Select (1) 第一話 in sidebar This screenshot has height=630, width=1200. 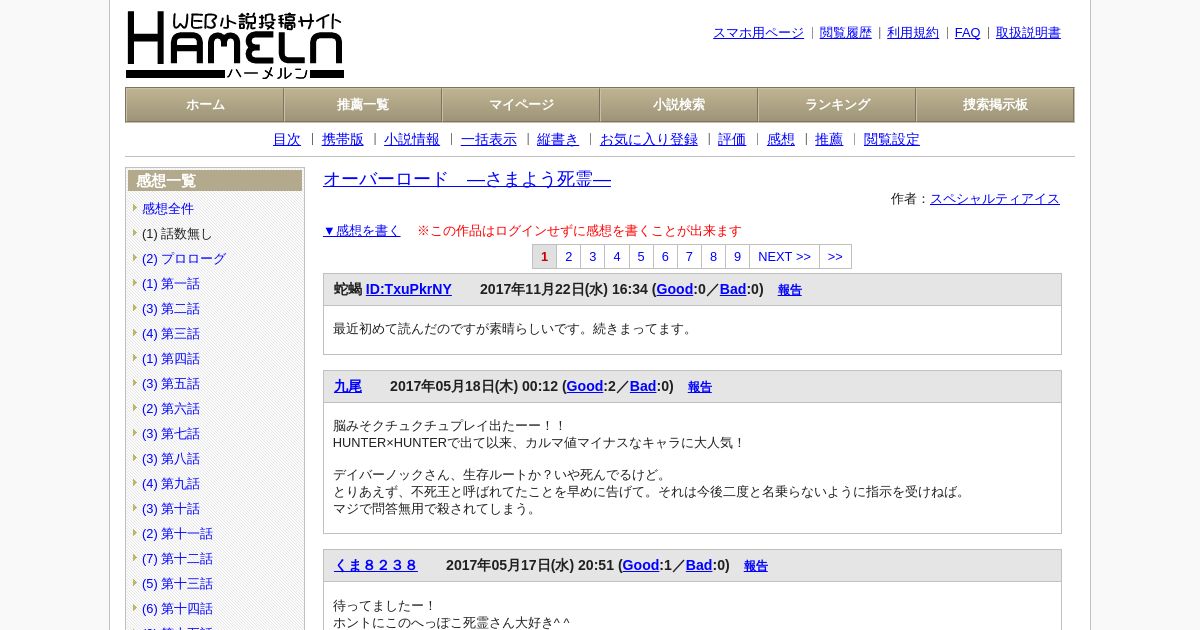pos(171,284)
